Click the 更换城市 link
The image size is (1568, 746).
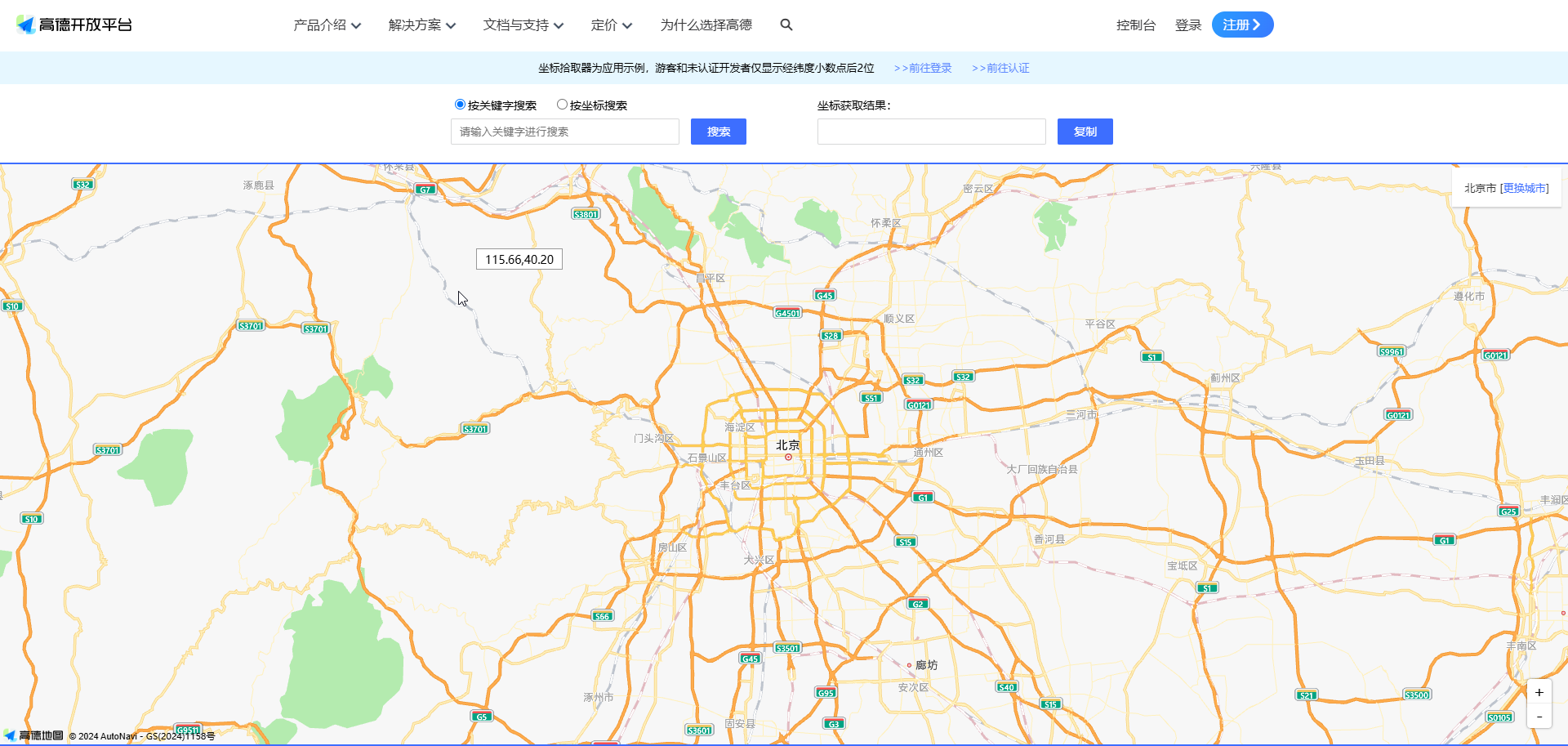click(1524, 188)
